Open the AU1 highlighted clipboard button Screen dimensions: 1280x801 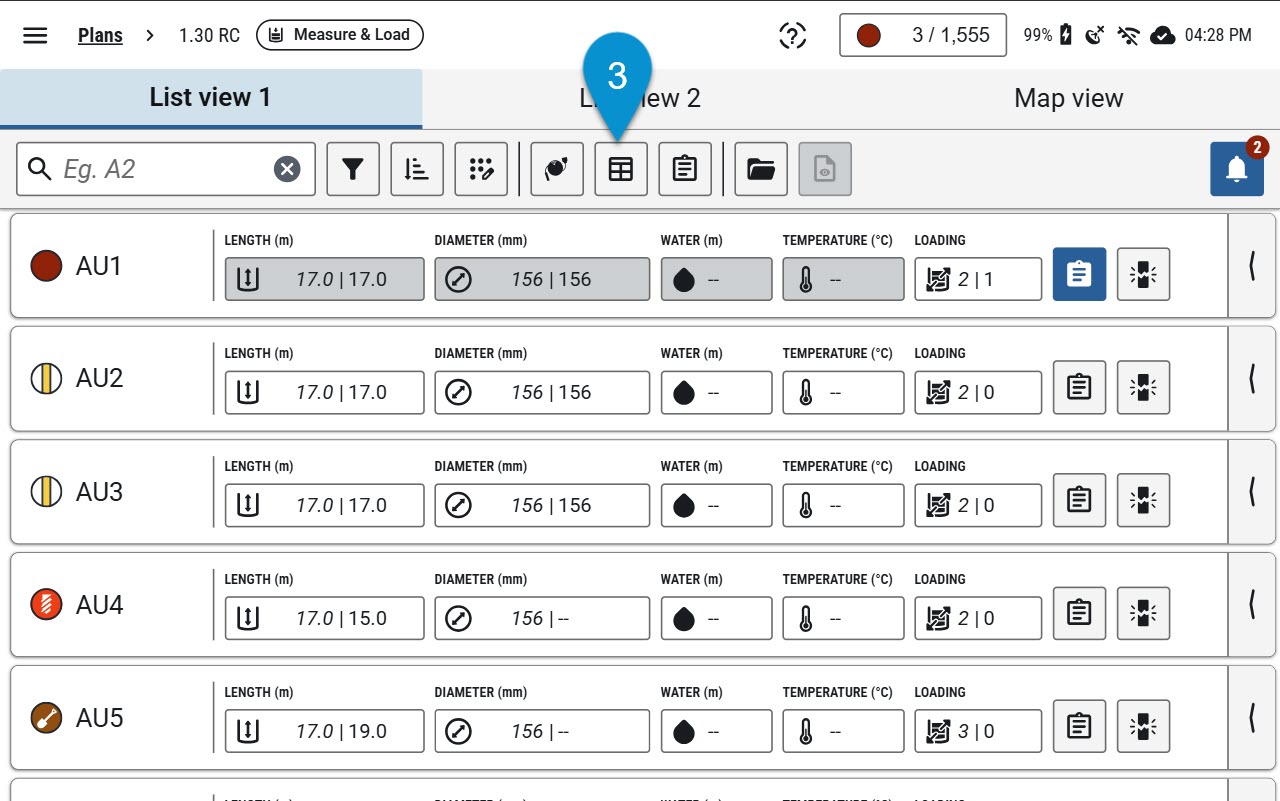[1079, 274]
